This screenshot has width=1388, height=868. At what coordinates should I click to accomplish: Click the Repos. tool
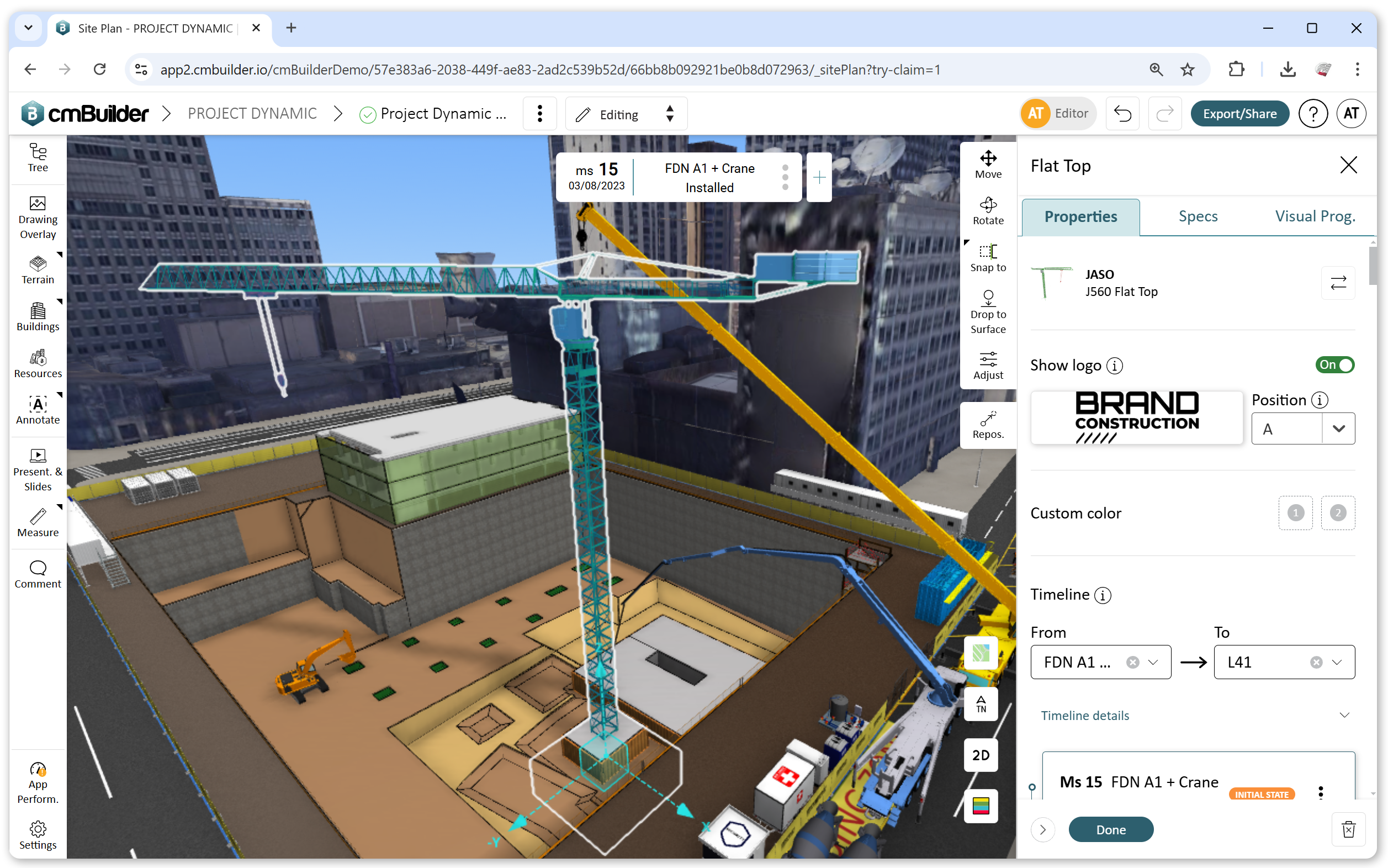click(x=988, y=424)
